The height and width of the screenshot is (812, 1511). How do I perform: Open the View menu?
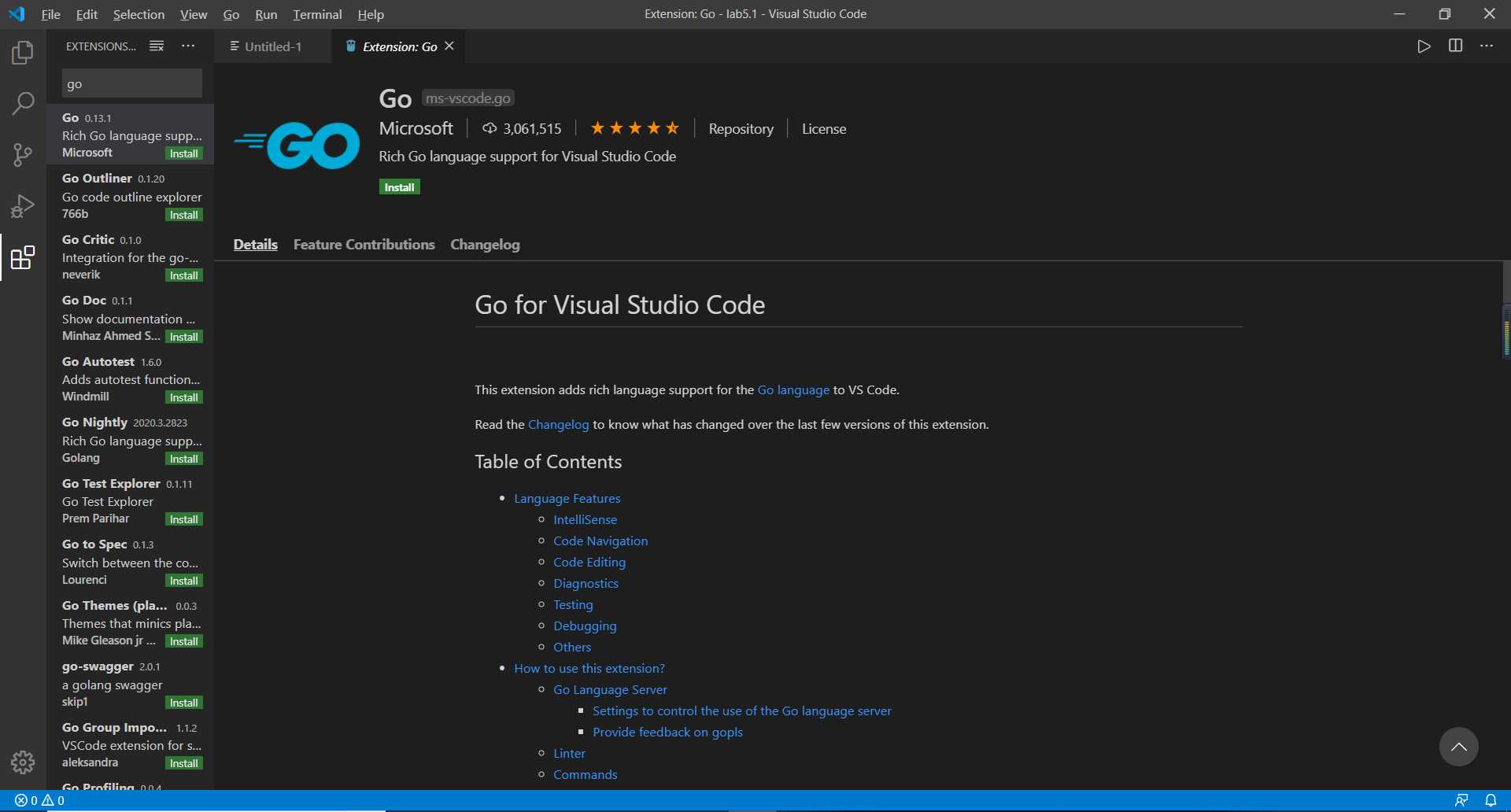click(194, 14)
